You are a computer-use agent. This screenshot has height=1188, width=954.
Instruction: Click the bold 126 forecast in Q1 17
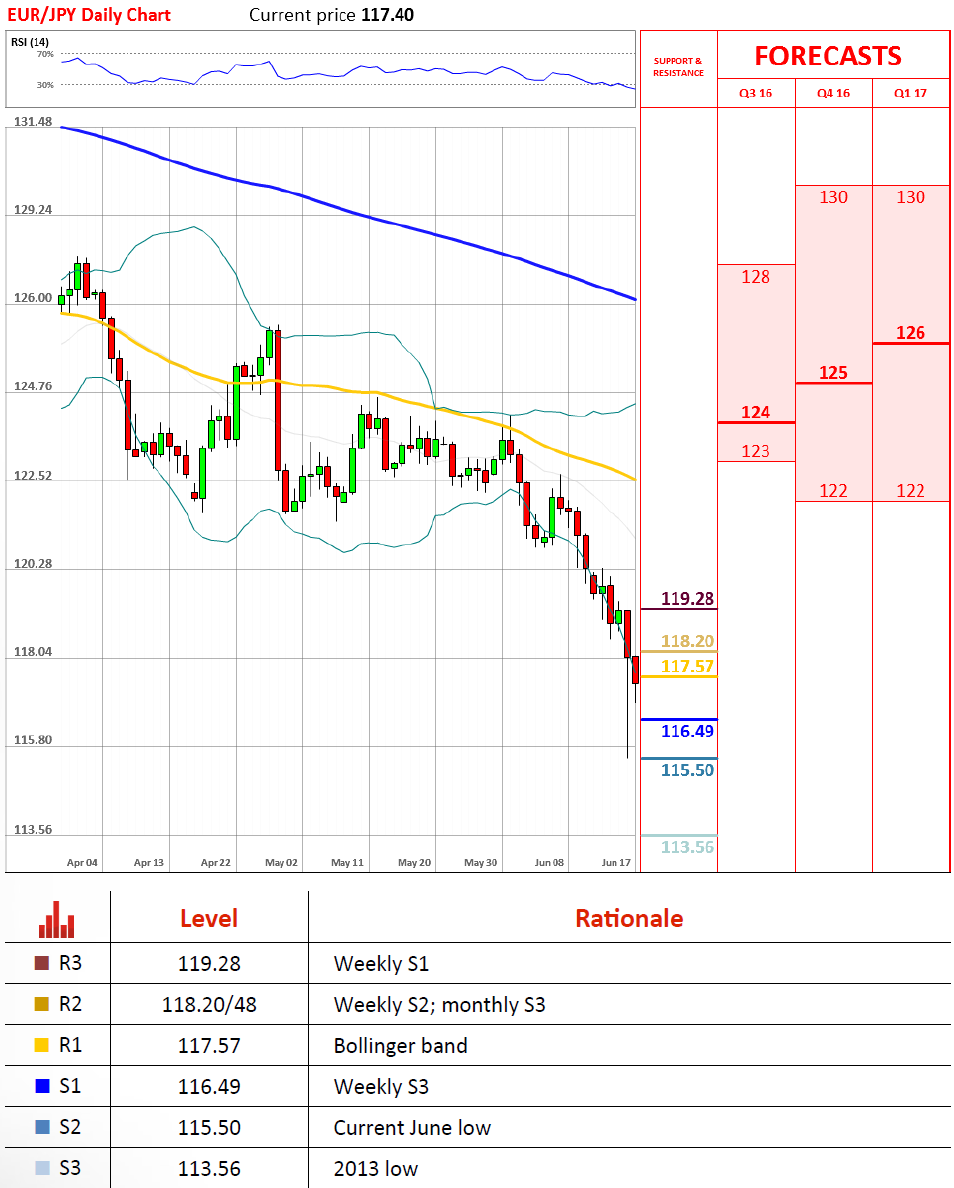pos(910,333)
